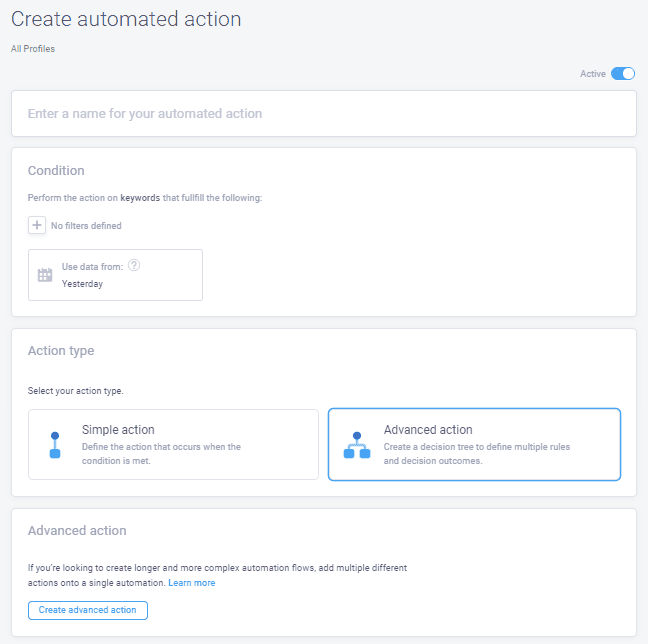This screenshot has width=648, height=644.
Task: Toggle the Active switch off
Action: (x=623, y=73)
